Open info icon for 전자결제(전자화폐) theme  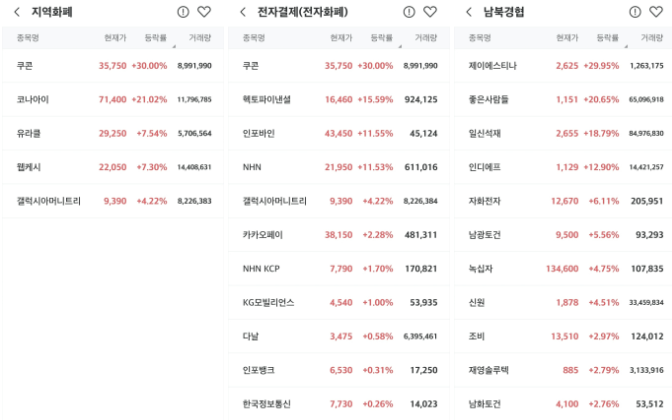pos(409,12)
